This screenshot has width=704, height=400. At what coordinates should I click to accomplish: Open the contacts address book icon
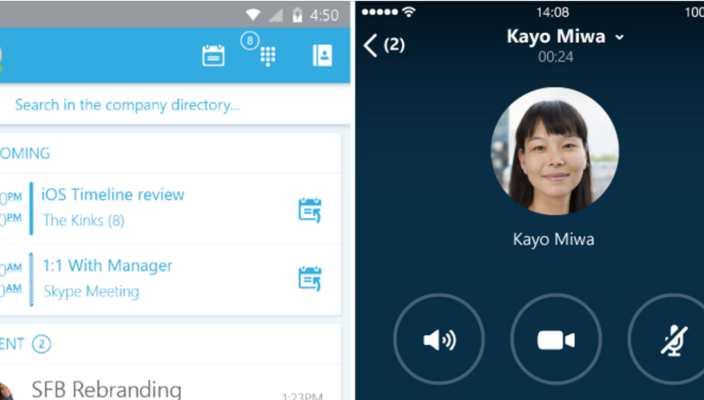pos(322,56)
